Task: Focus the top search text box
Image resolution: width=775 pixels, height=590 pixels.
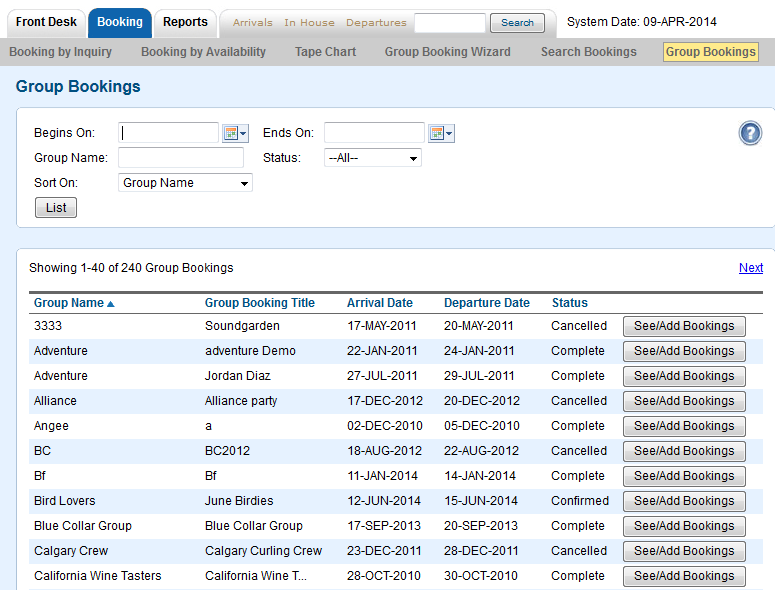Action: point(450,23)
